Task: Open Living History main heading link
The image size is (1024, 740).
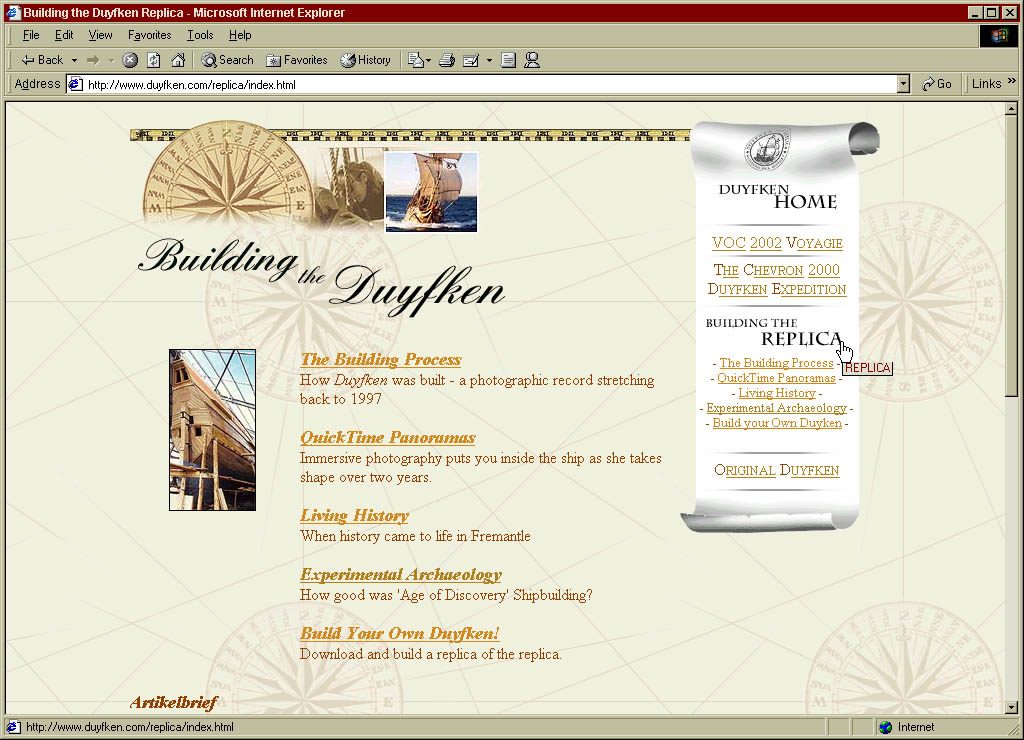Action: 355,516
